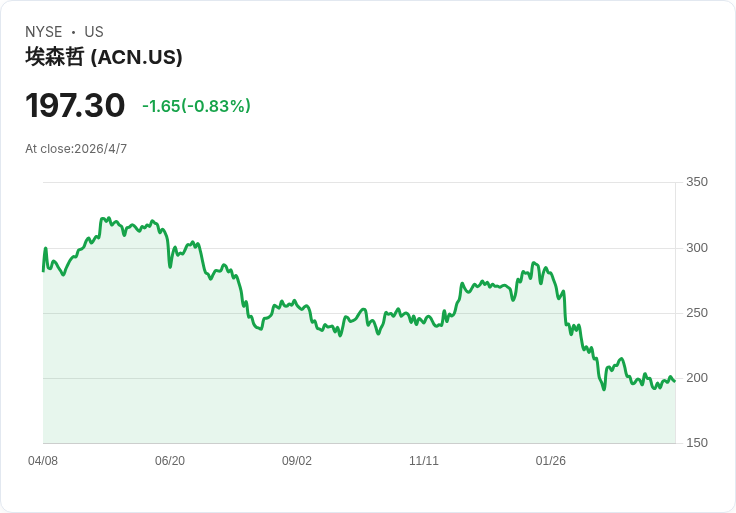Open the 埃森哲 (ACN.US) stock title
The width and height of the screenshot is (736, 513).
pos(104,57)
